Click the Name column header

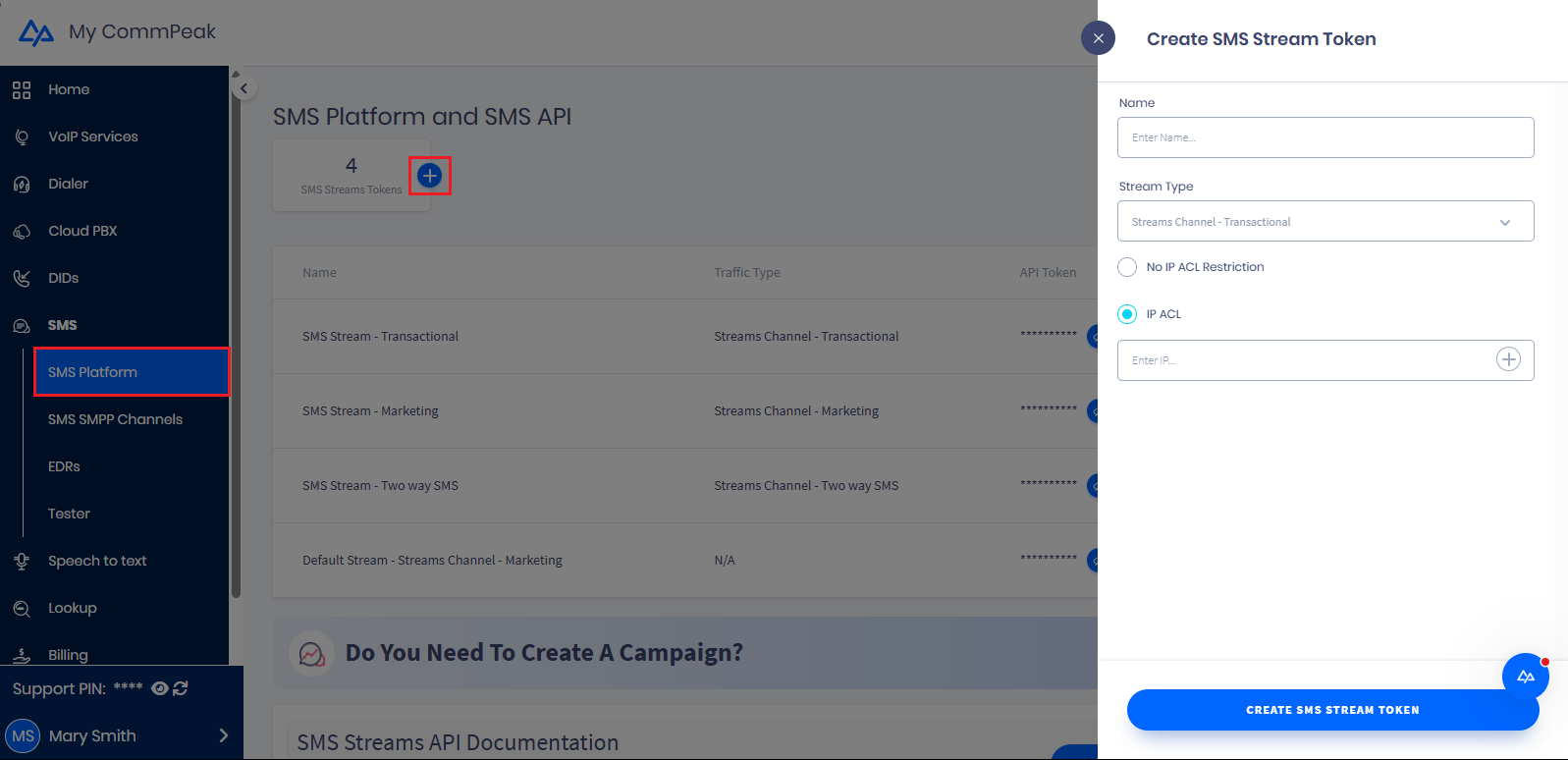pos(319,273)
